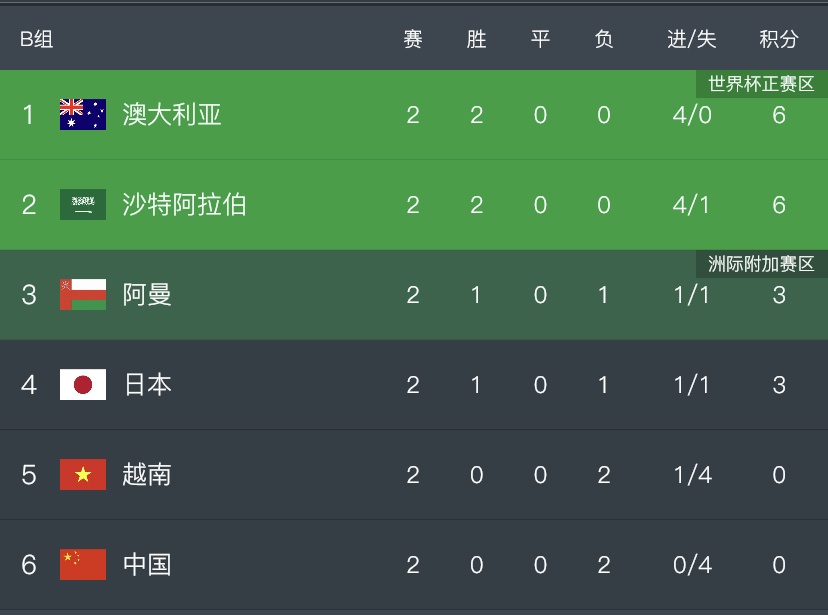Click the Vietnam flag icon
This screenshot has width=828, height=615.
click(x=82, y=475)
